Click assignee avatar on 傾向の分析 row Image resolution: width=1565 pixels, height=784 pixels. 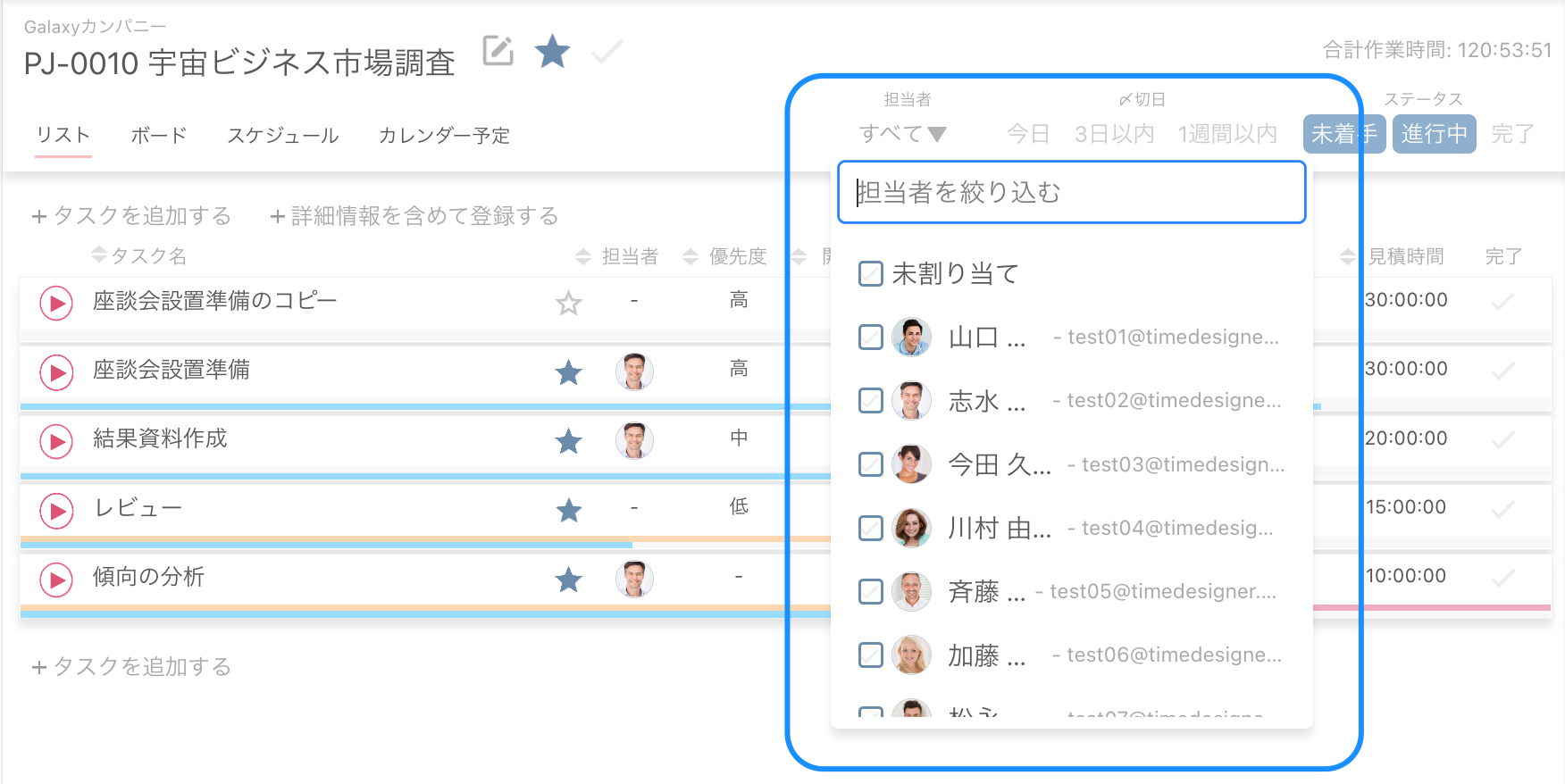click(634, 579)
